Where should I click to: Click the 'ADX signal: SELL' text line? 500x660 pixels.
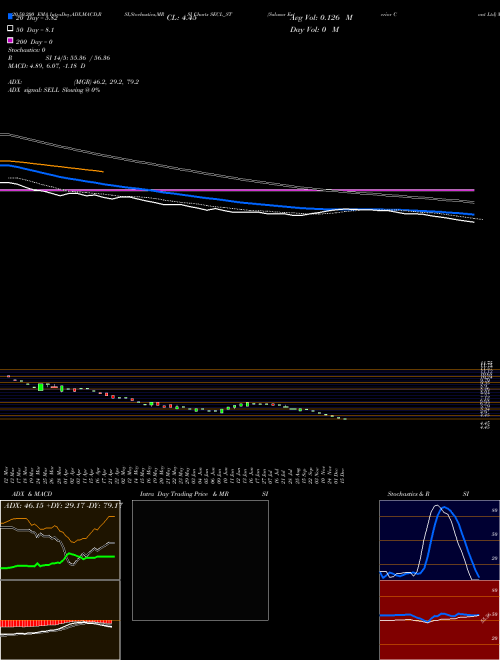pos(54,90)
